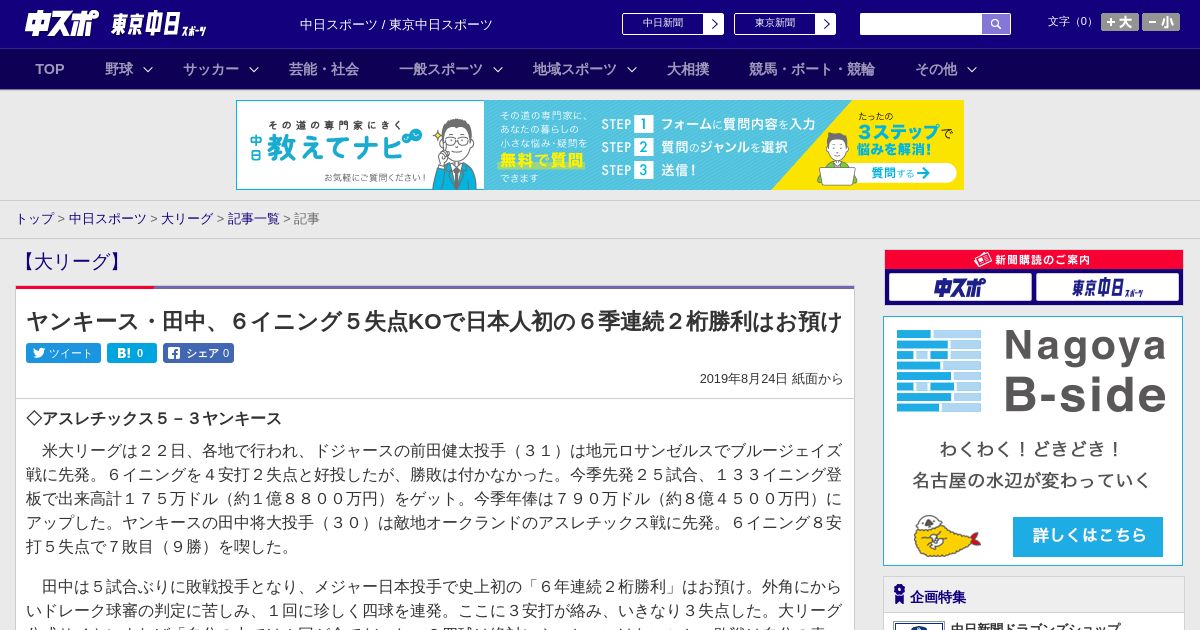Click 中日スポーツ / 東京中日スポーツ header text
This screenshot has width=1200, height=630.
pos(396,24)
